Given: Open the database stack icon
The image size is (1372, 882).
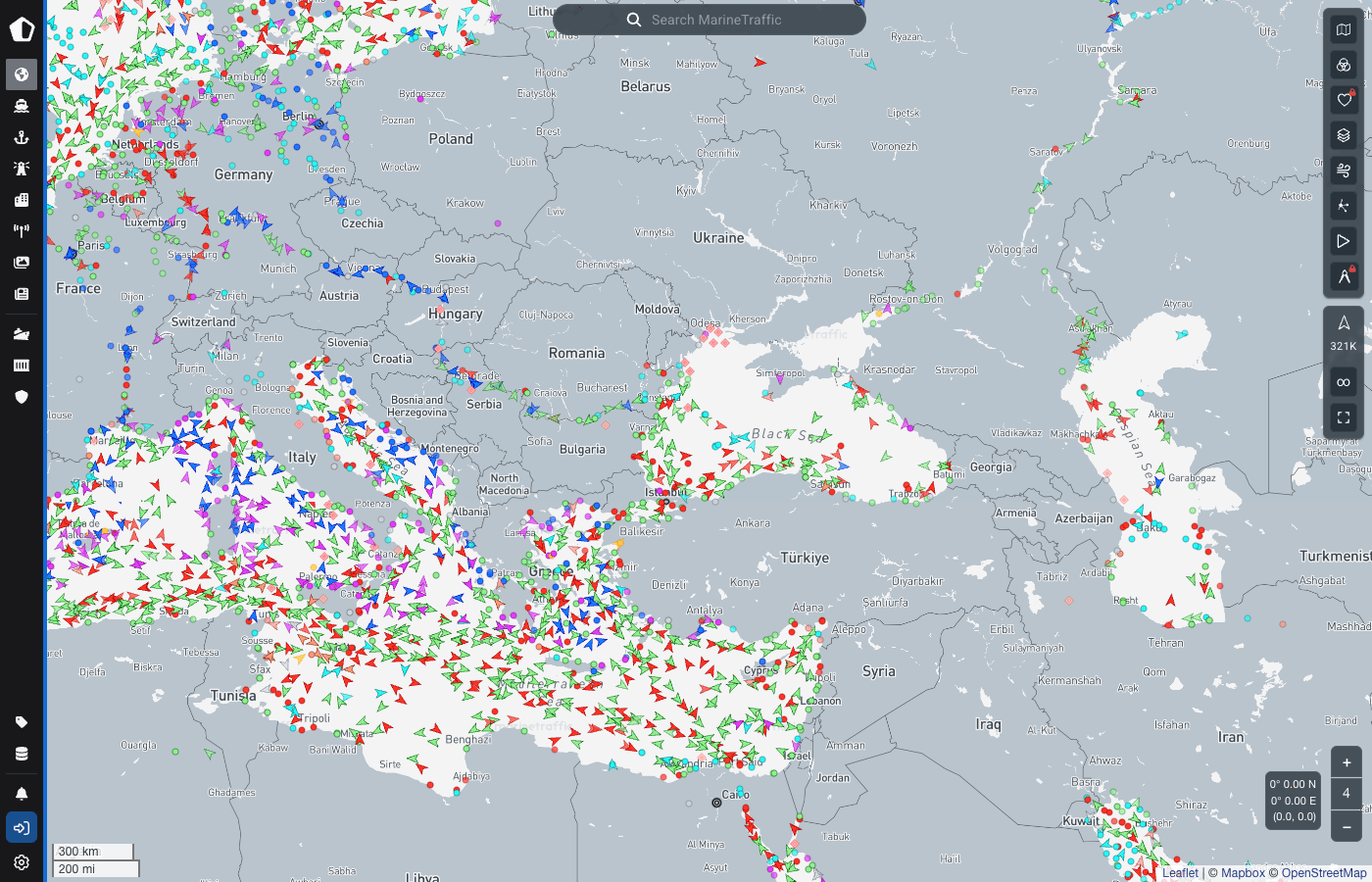Looking at the screenshot, I should (x=22, y=754).
